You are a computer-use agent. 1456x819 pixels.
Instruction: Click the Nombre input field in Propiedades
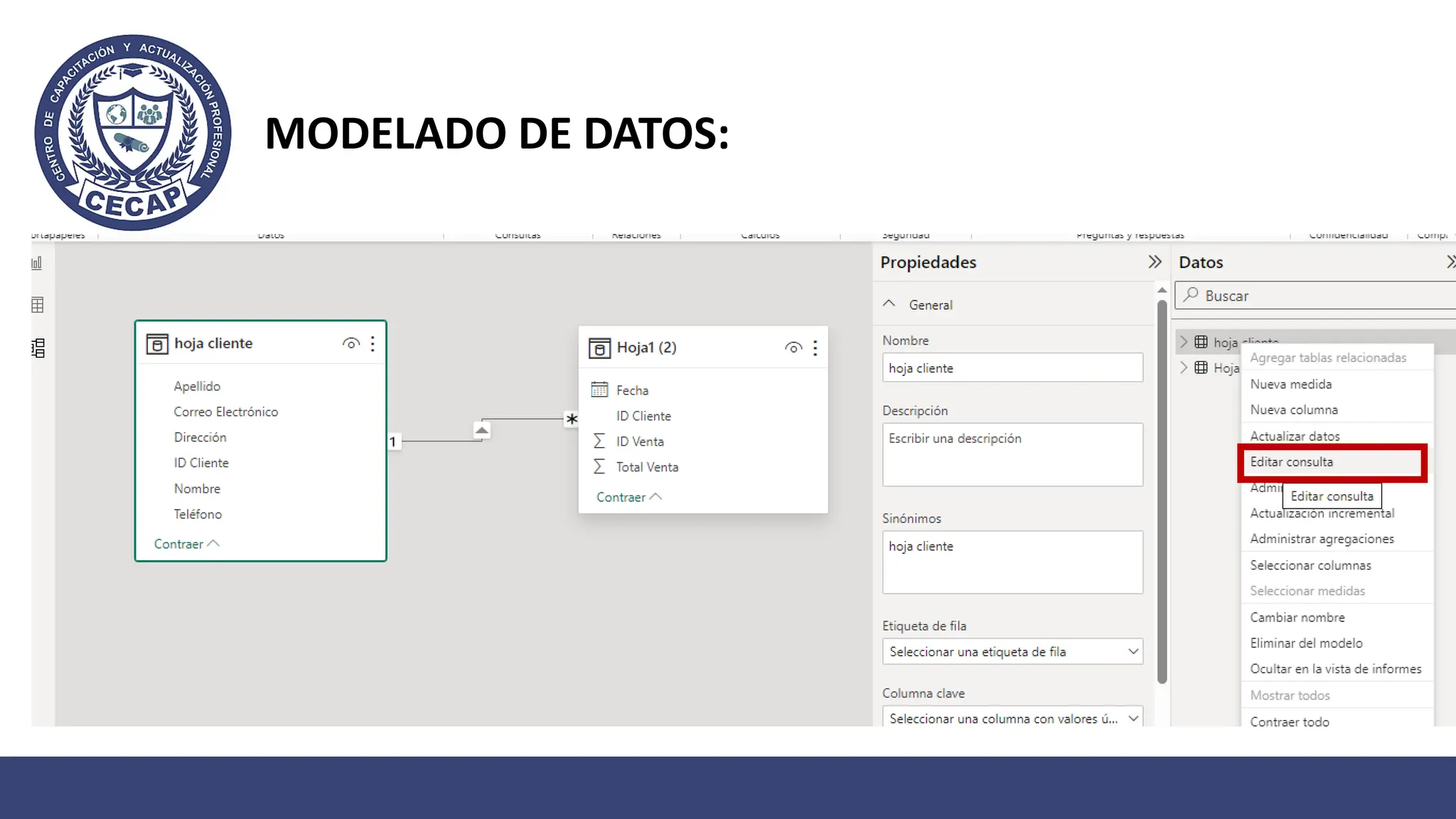point(1012,368)
